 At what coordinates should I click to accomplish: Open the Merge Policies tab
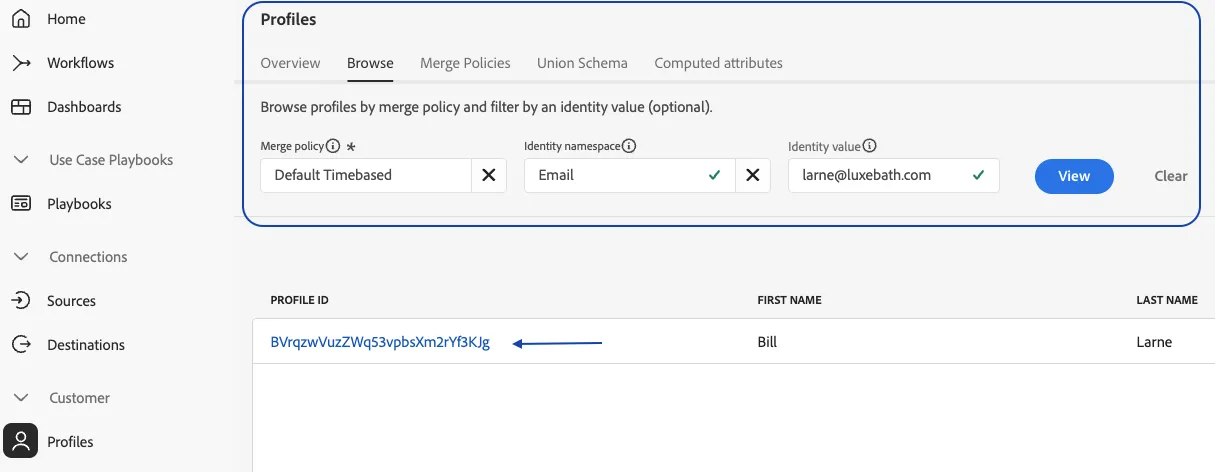(465, 63)
